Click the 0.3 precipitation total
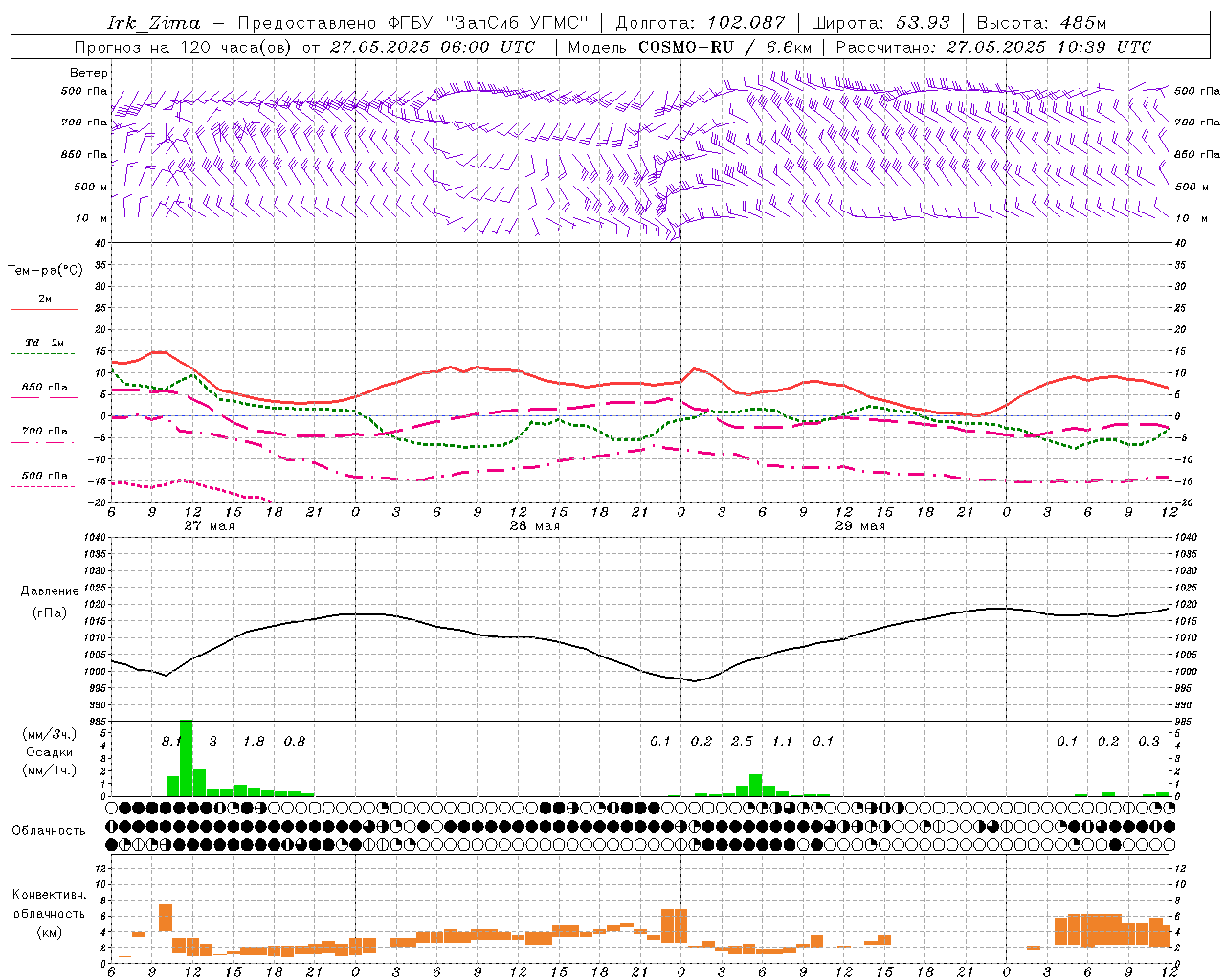Screen dimensions: 1225x980 click(1149, 741)
